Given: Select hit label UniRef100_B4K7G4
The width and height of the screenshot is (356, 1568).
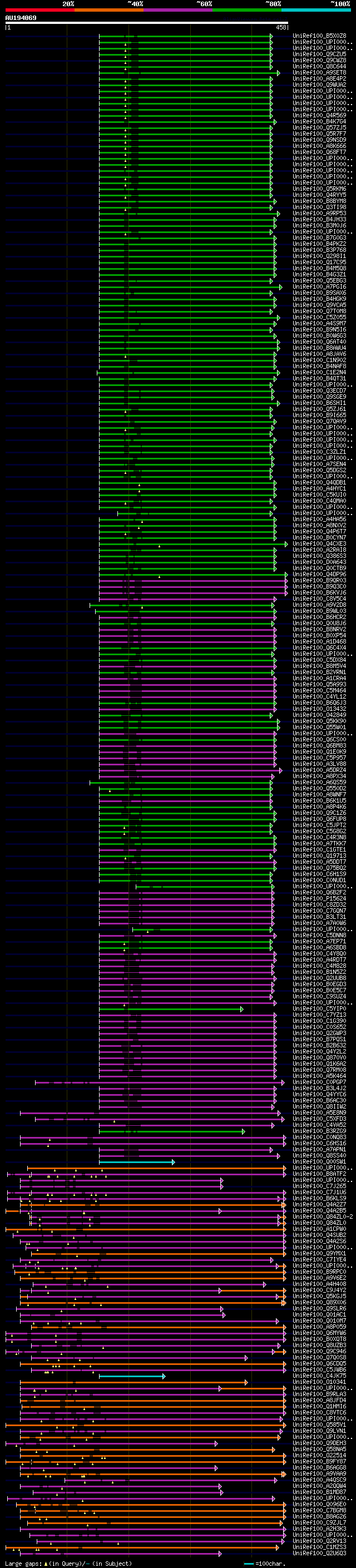Looking at the screenshot, I should (319, 121).
